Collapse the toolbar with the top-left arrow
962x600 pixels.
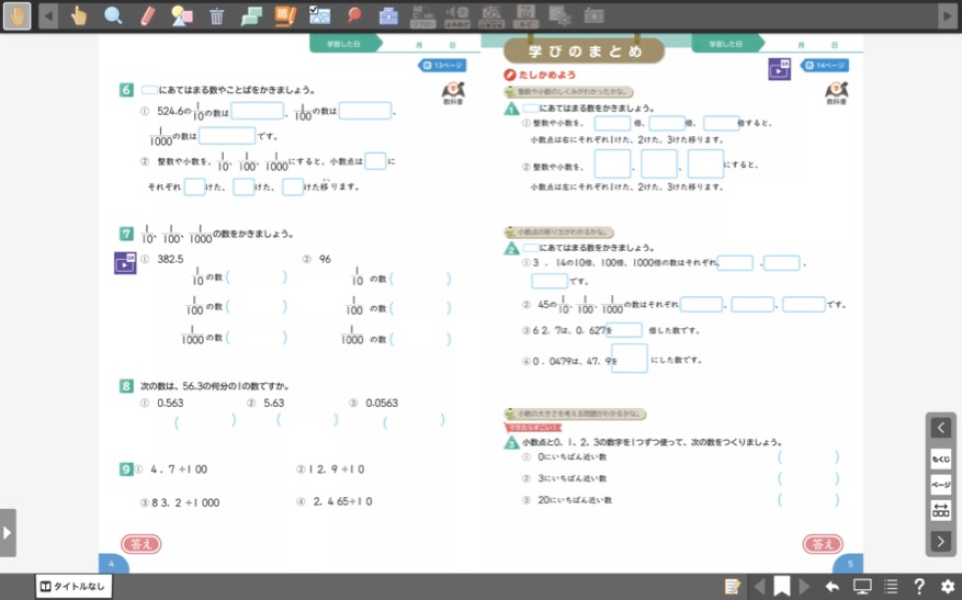coord(48,15)
